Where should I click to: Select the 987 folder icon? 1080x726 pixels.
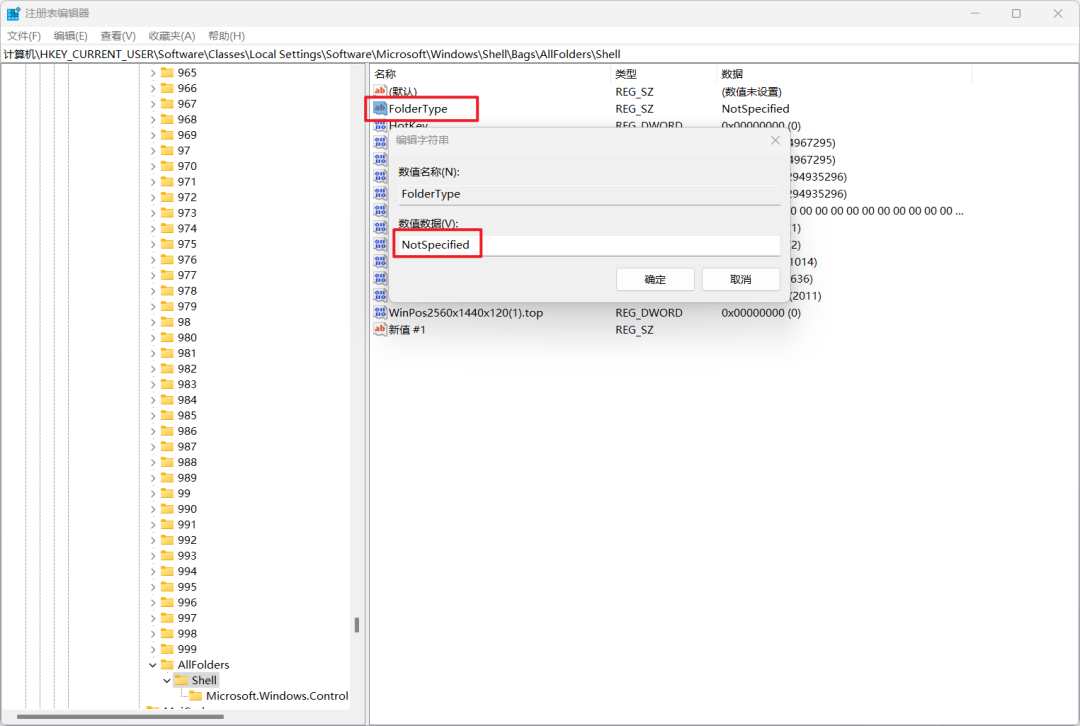coord(167,446)
